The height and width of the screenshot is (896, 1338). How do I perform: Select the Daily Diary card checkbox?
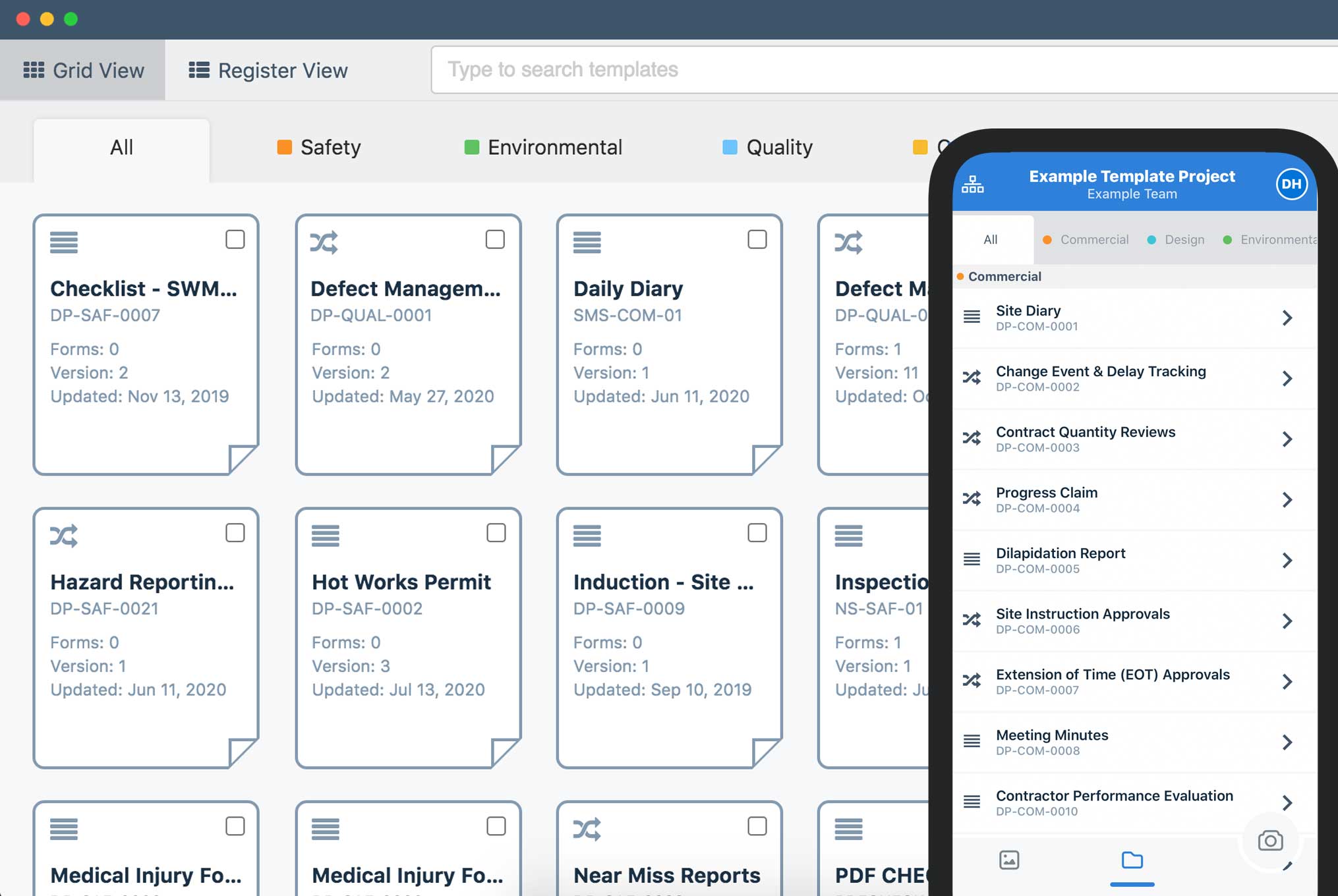(x=757, y=239)
